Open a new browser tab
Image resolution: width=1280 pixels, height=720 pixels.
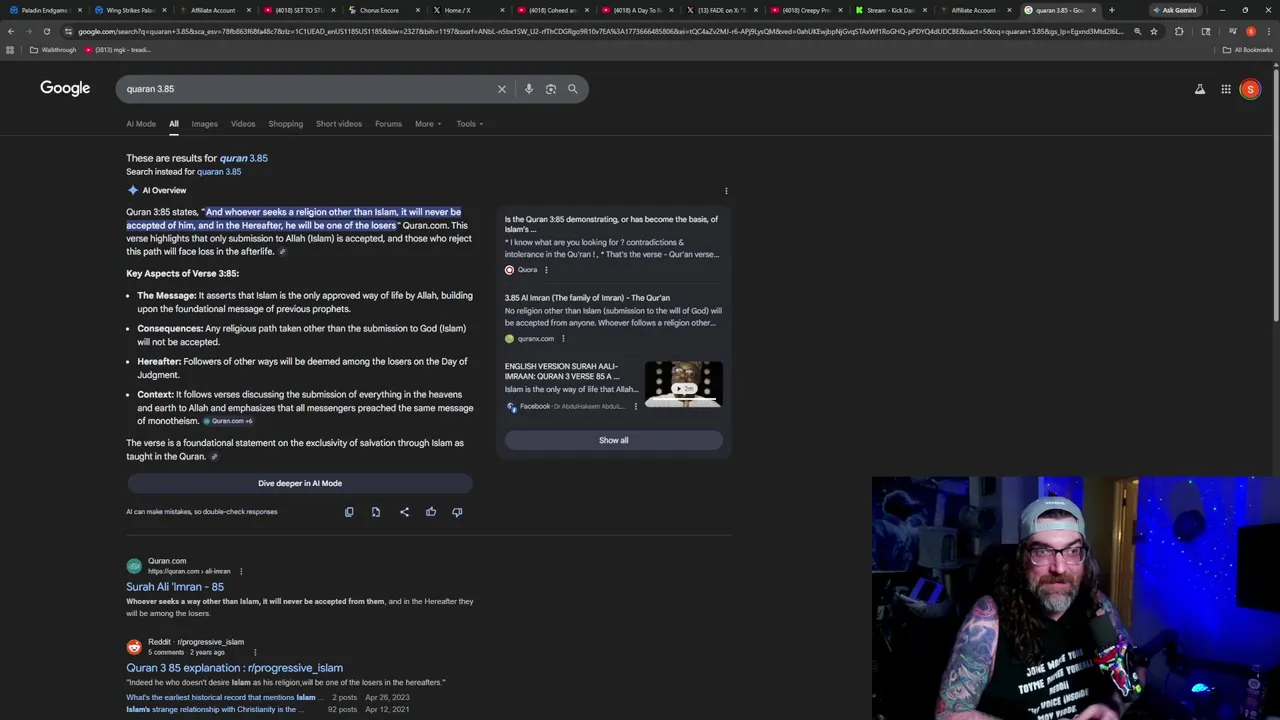click(x=1111, y=10)
